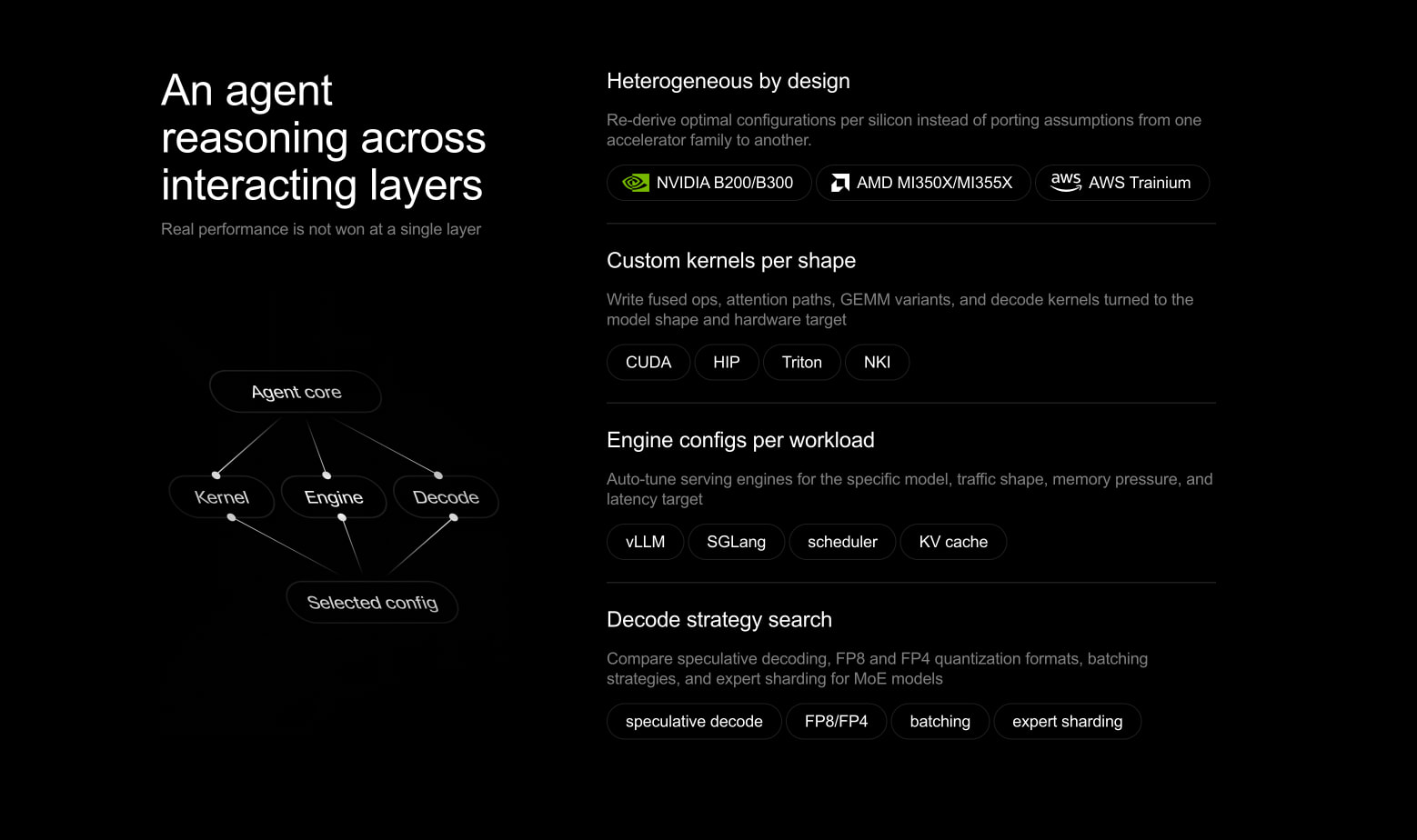Viewport: 1417px width, 840px height.
Task: Click the vLLM tag
Action: [645, 542]
